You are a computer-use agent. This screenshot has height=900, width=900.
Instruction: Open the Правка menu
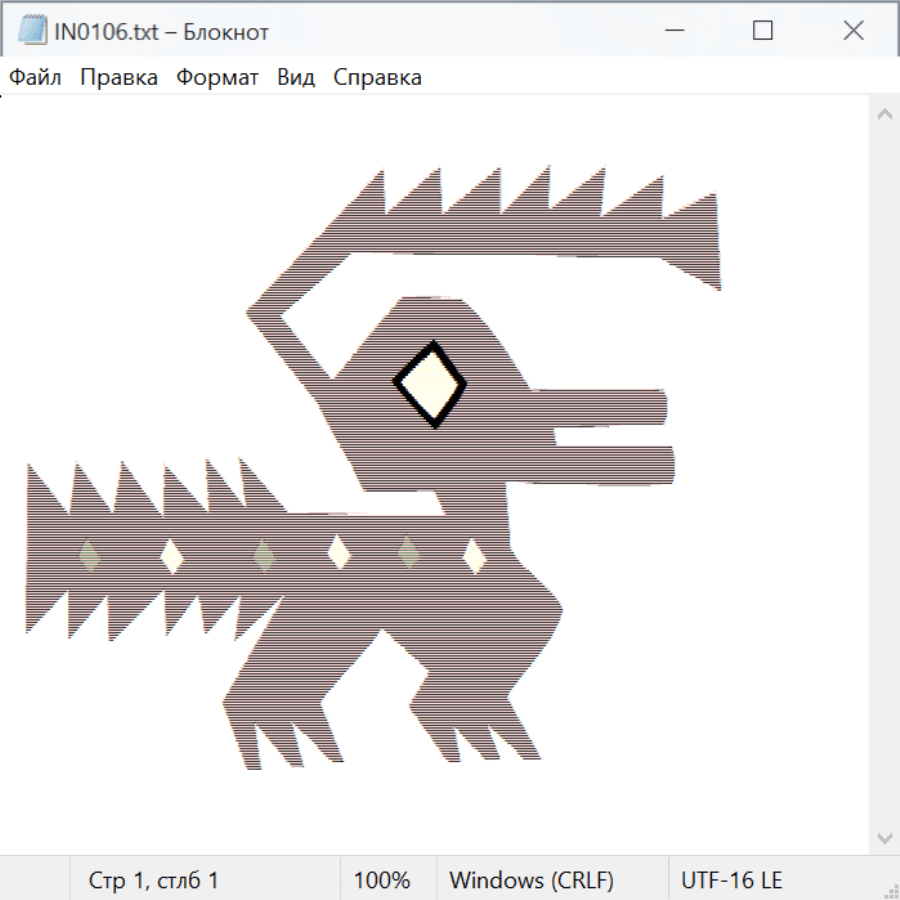(119, 78)
